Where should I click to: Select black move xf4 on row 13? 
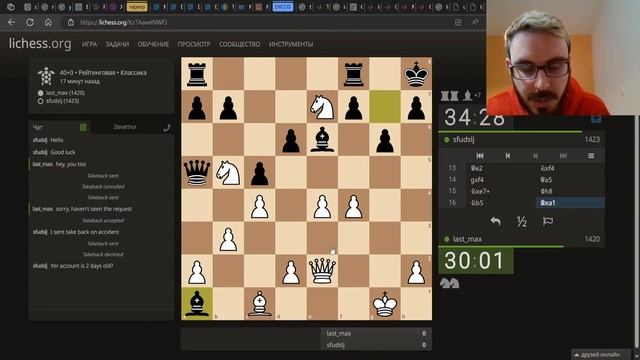pyautogui.click(x=570, y=168)
